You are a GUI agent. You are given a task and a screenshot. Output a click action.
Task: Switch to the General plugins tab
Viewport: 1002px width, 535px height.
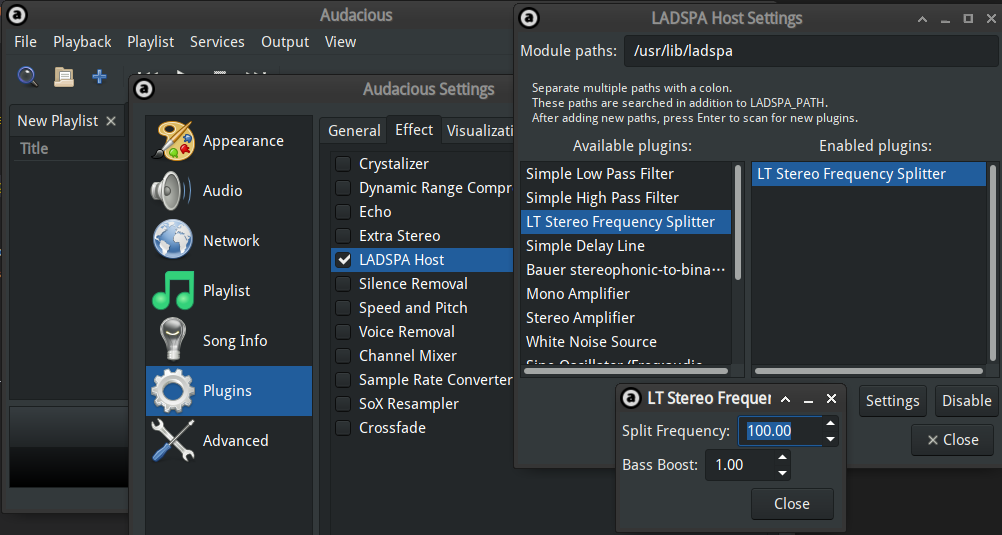point(354,130)
